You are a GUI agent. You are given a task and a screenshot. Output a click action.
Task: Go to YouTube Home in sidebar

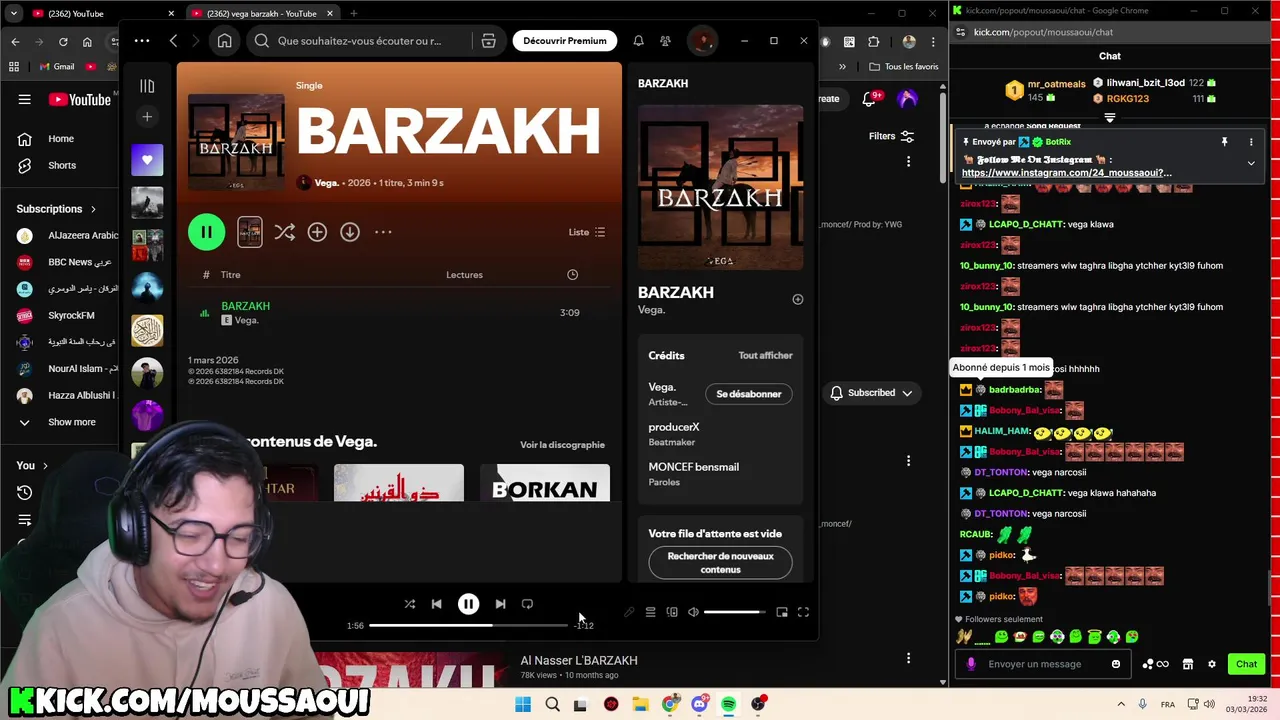[x=60, y=139]
